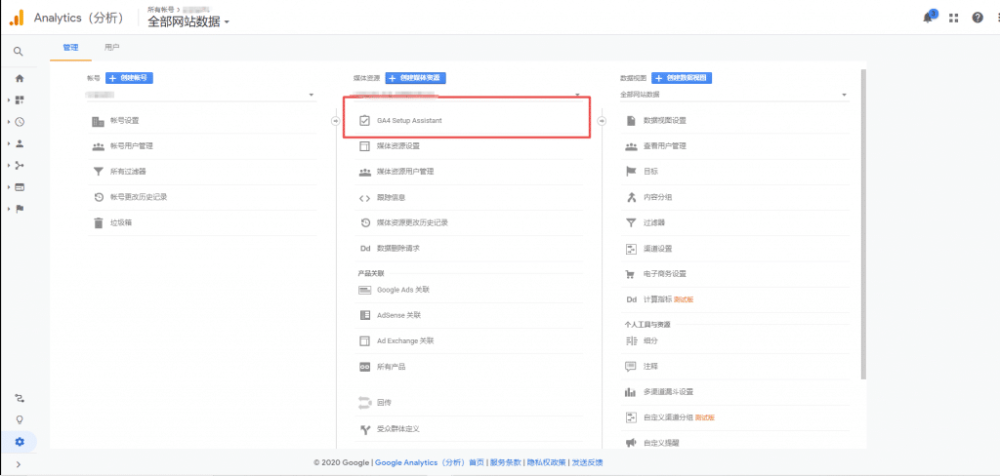Open the Attribution icon in sidebar

(x=19, y=398)
